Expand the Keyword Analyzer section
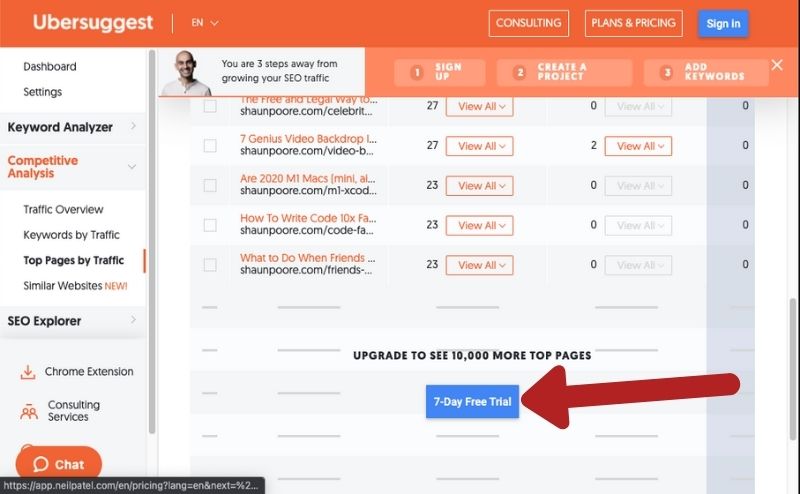The image size is (800, 494). 72,127
